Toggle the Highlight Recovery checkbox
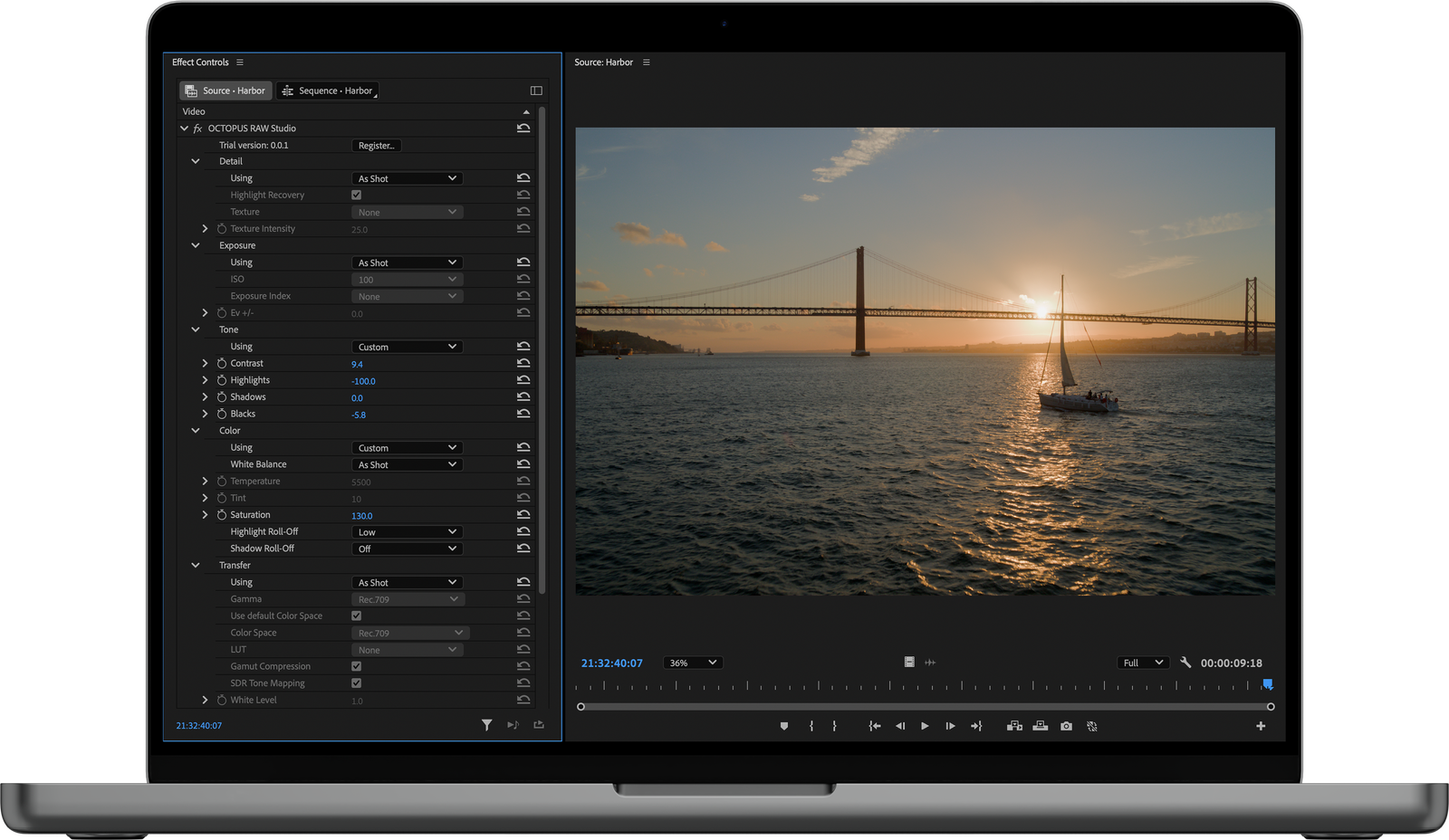The image size is (1449, 840). [x=356, y=195]
